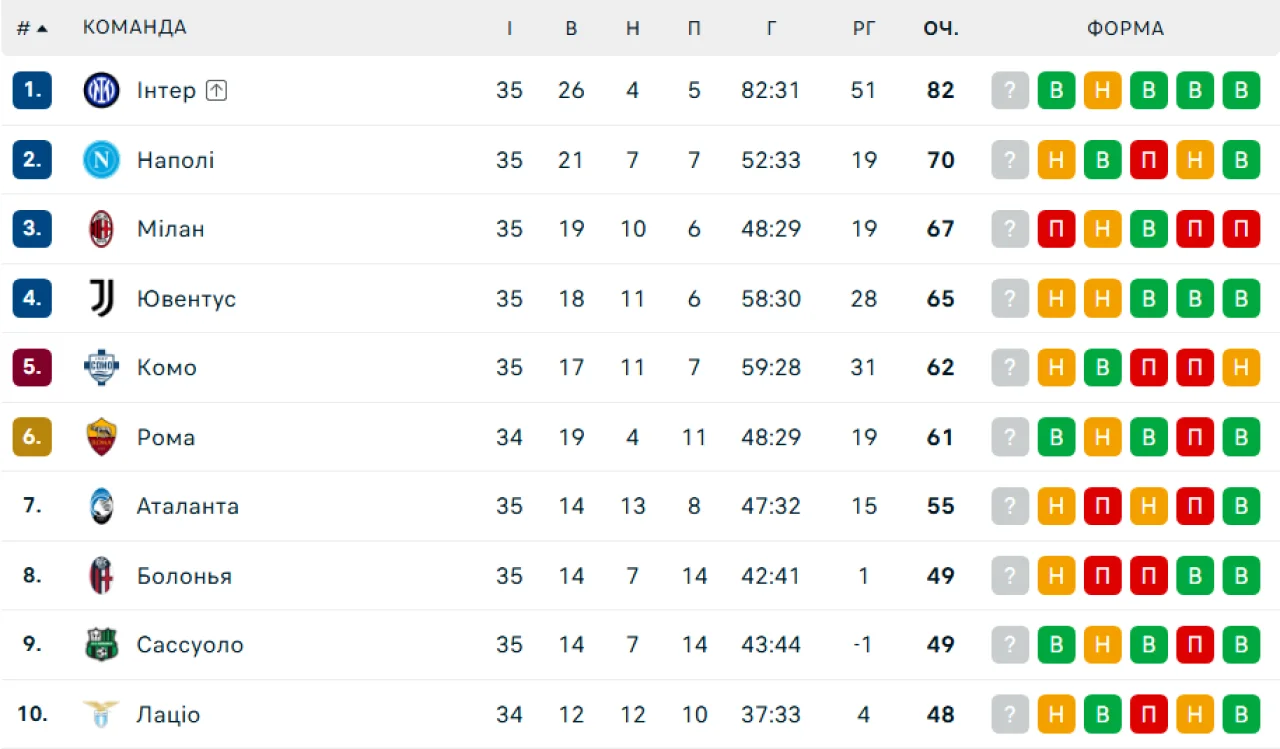
Task: Click promotion arrow icon beside Інтер
Action: click(217, 90)
